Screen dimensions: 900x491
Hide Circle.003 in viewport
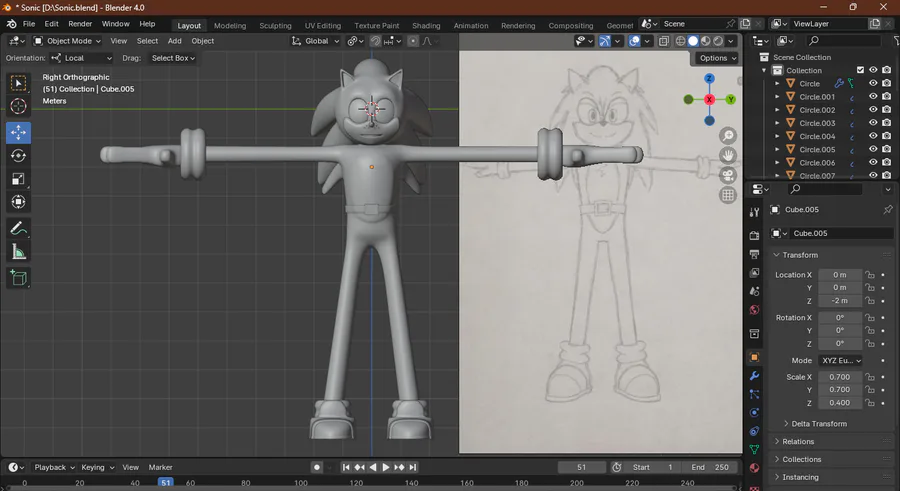coord(873,123)
